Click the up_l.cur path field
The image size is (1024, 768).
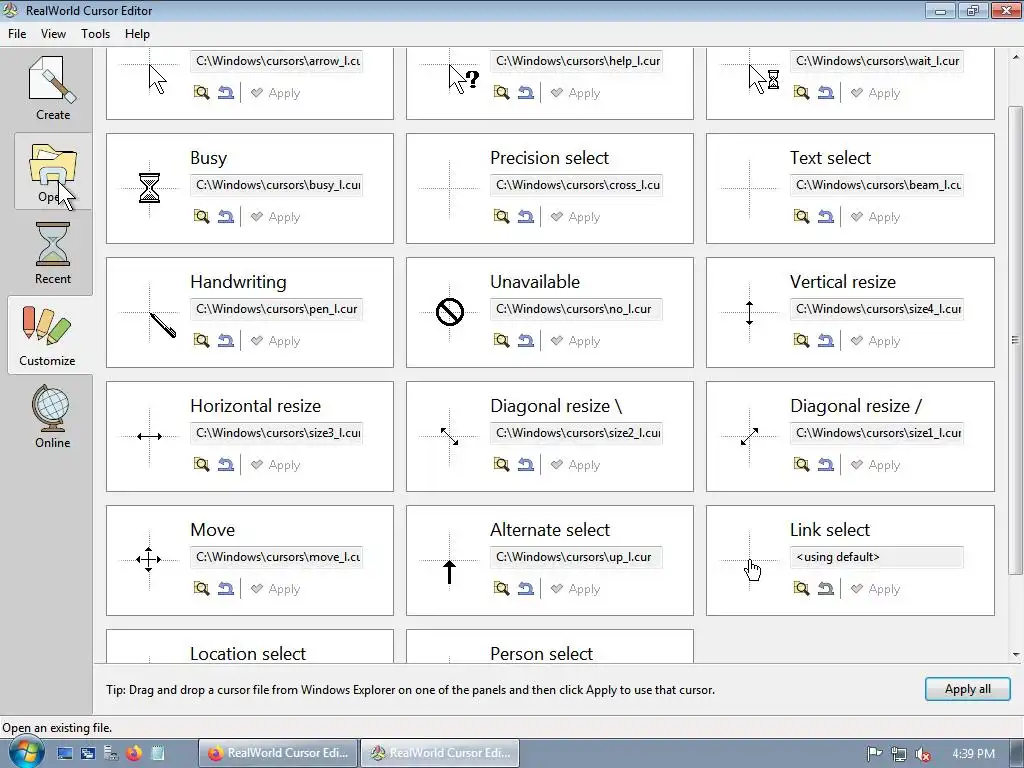[x=577, y=557]
